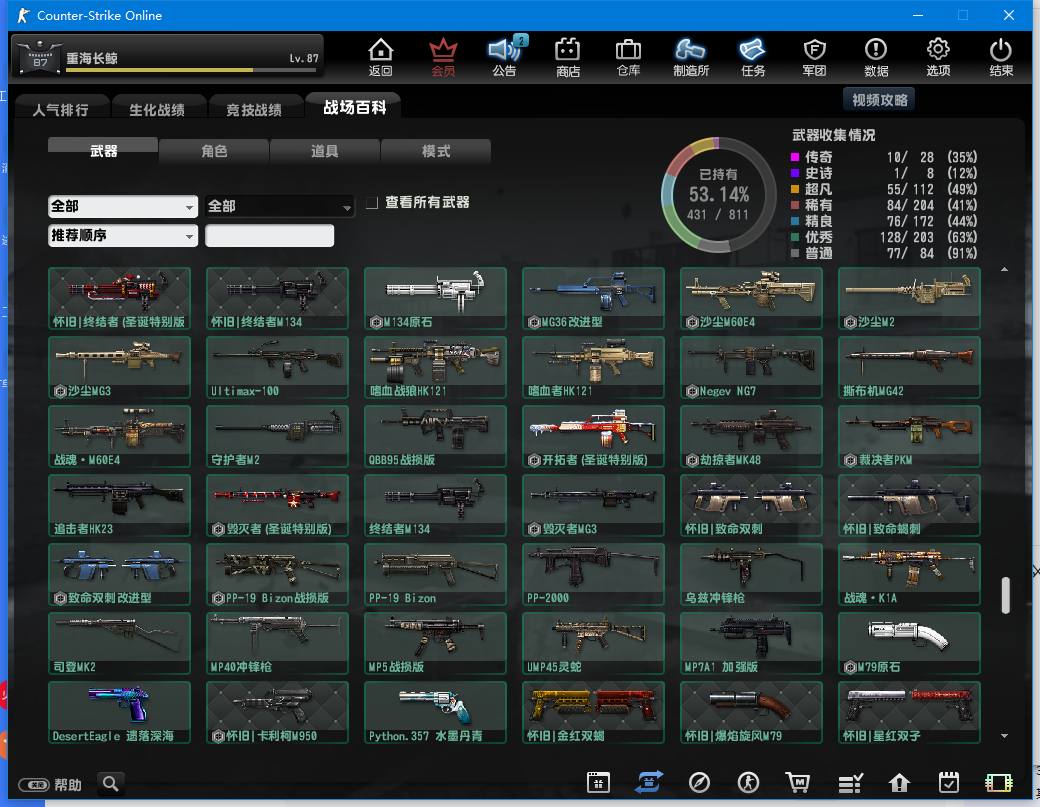1040x807 pixels.
Task: Select the Negev NG7 weapon card
Action: click(x=751, y=367)
